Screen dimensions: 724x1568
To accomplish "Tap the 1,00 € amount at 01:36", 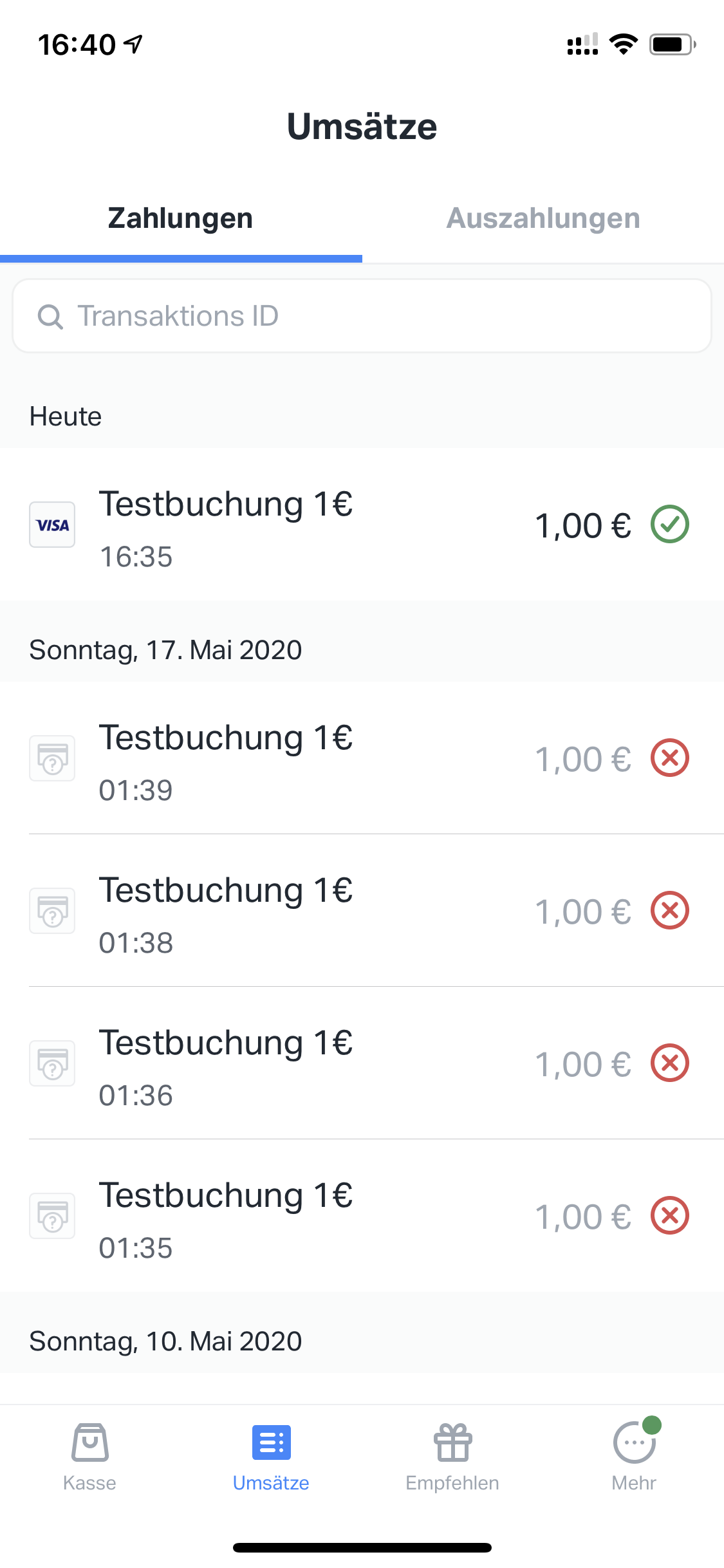I will [583, 1064].
